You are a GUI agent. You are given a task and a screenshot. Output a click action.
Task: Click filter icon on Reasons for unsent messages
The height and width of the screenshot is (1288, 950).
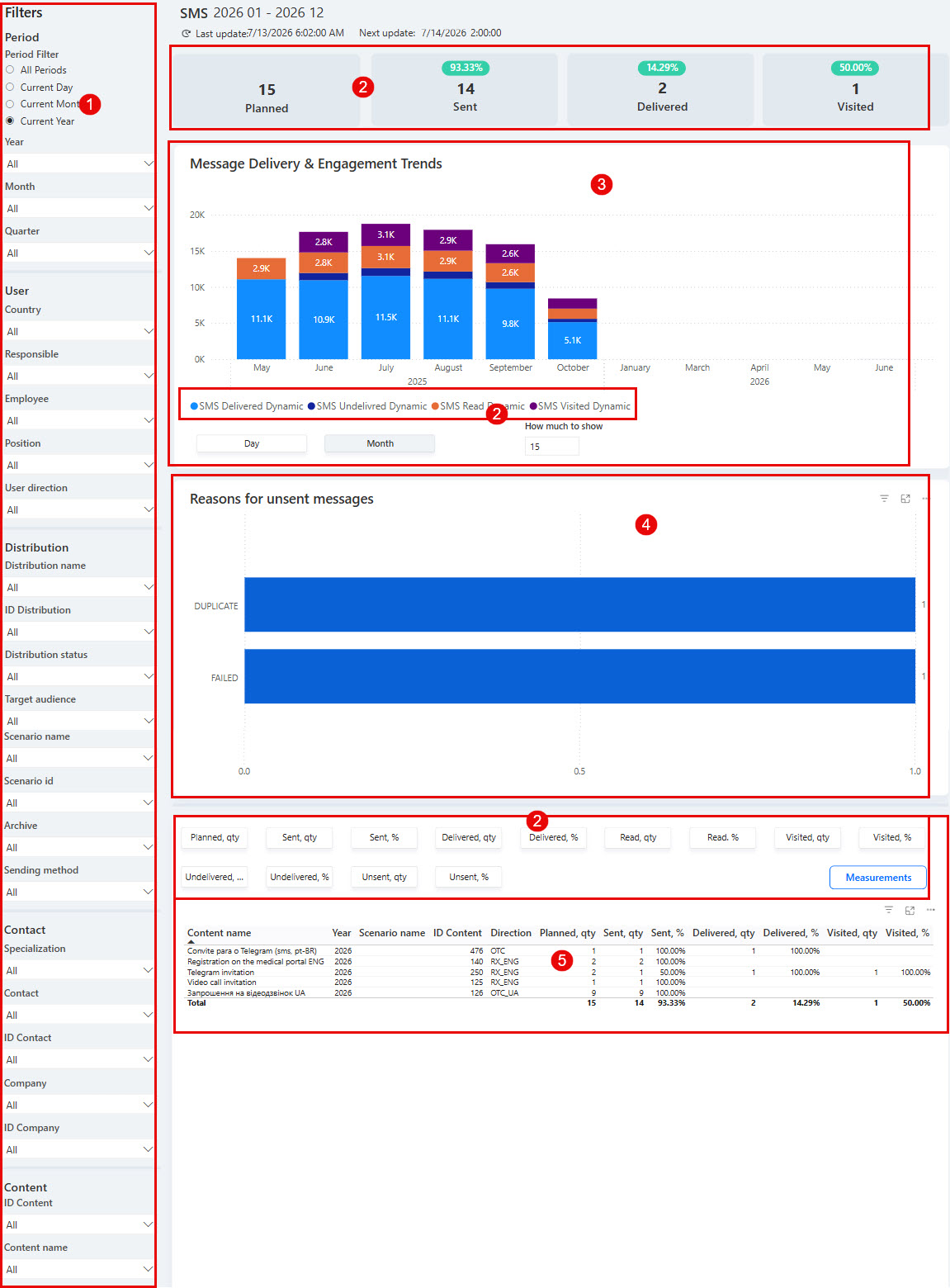(884, 499)
